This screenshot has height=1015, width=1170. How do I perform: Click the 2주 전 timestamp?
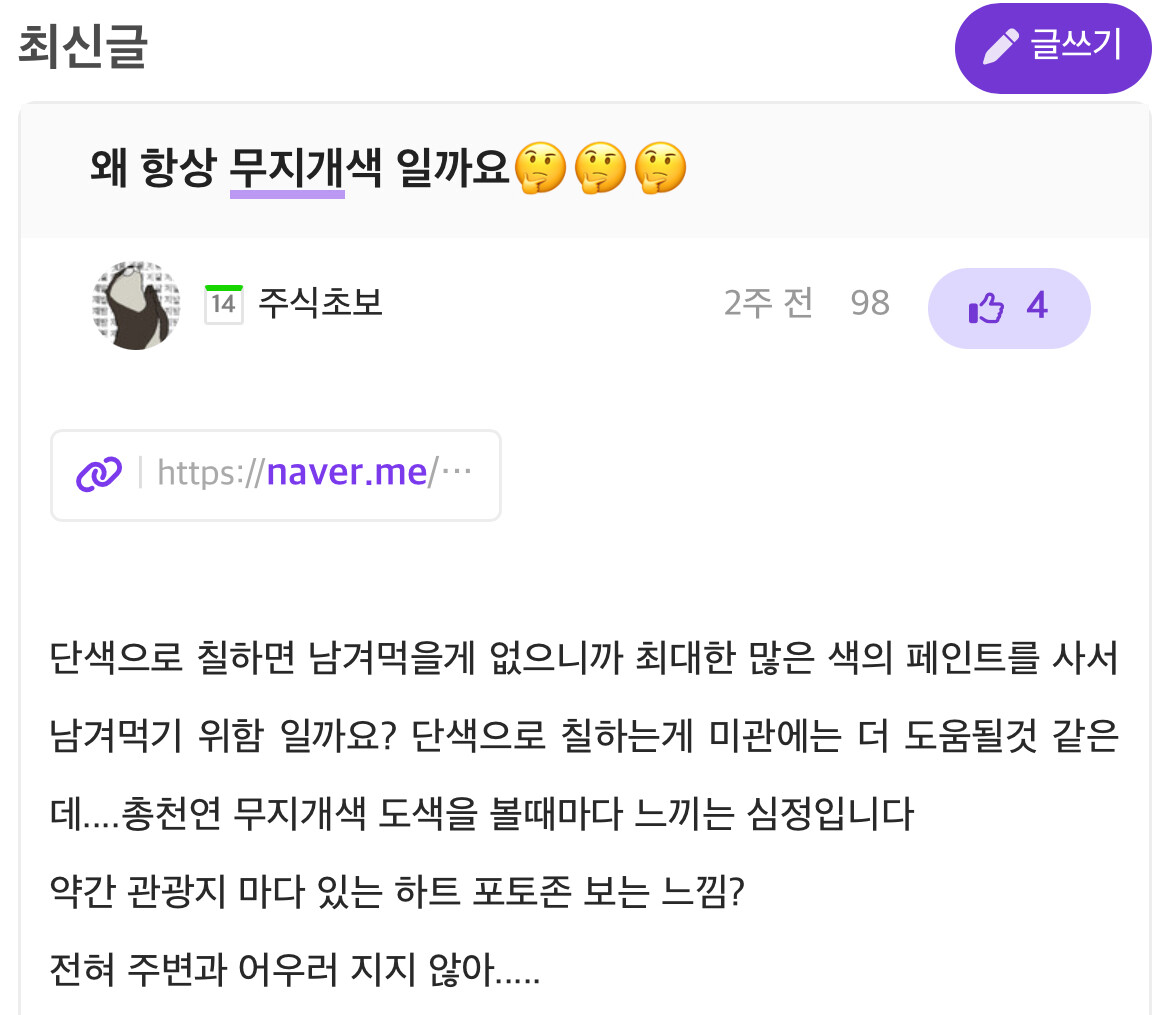[x=768, y=304]
